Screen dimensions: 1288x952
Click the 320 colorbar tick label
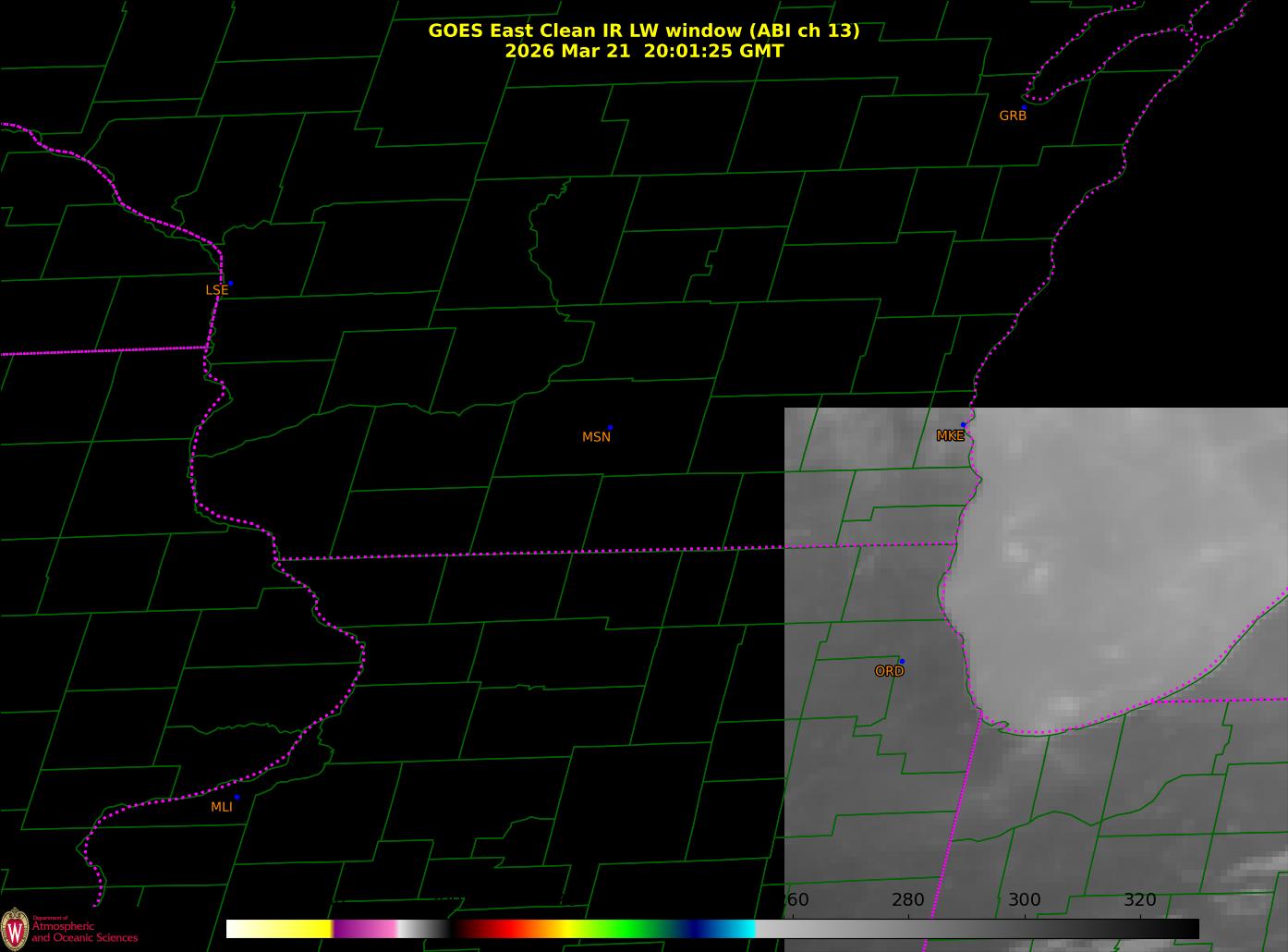click(x=1140, y=900)
